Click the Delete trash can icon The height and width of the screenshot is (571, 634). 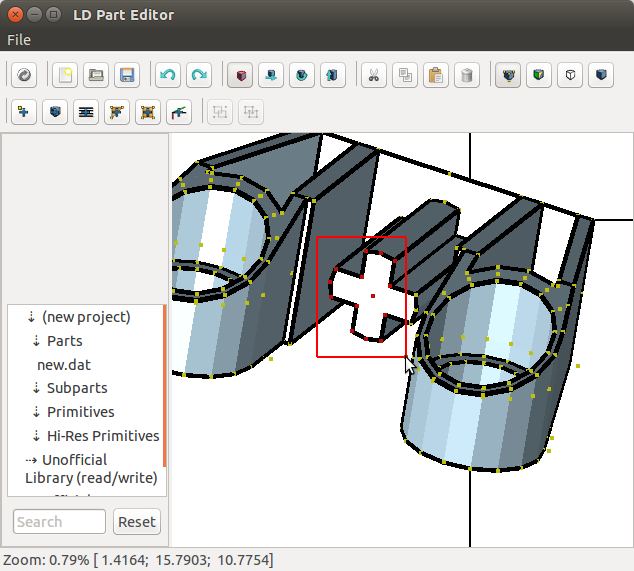(x=466, y=75)
